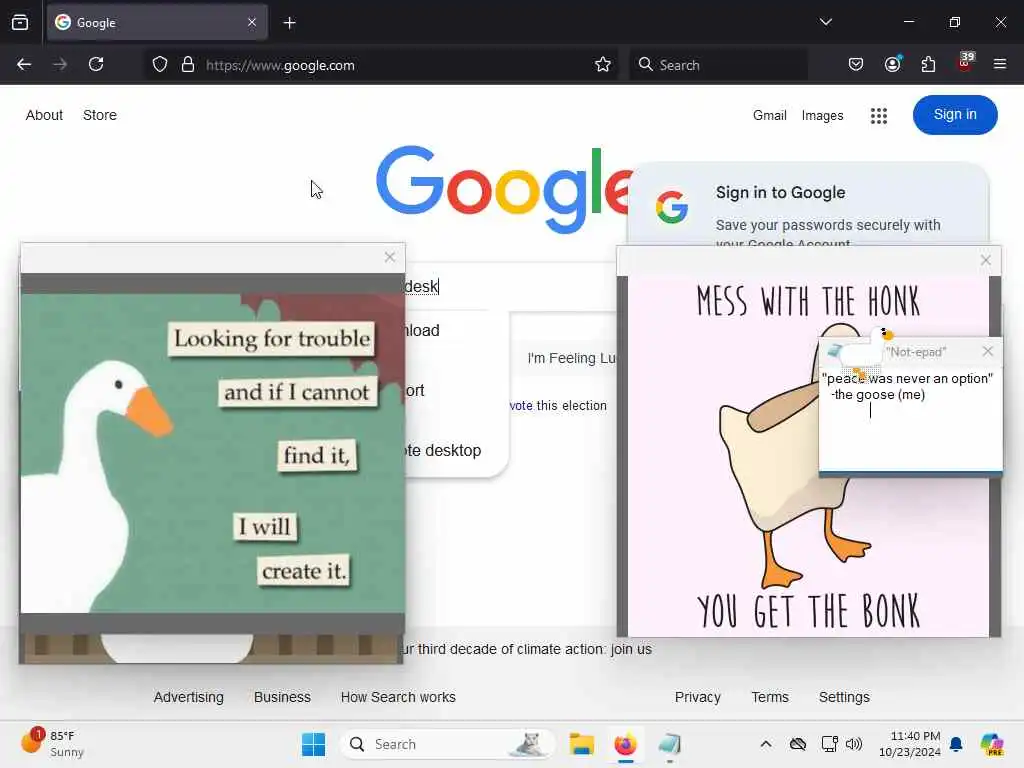
Task: Open Firefox account profile icon
Action: (x=893, y=64)
